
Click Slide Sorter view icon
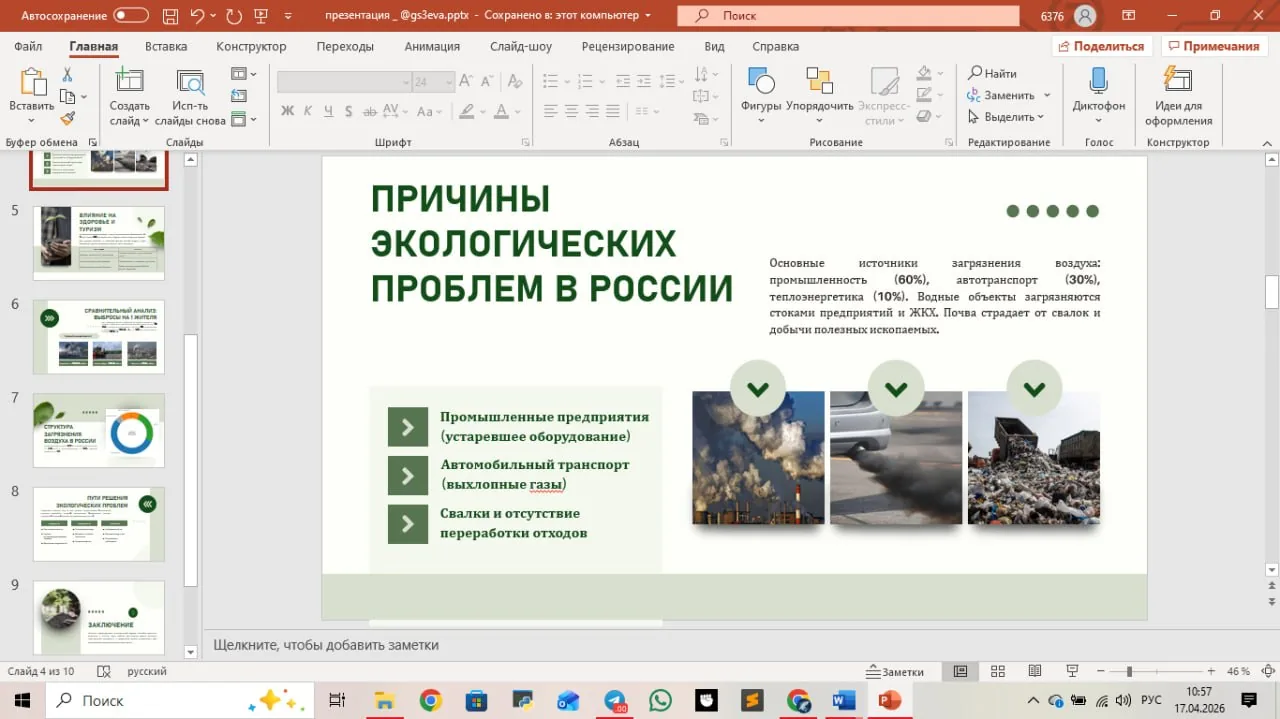pos(997,672)
